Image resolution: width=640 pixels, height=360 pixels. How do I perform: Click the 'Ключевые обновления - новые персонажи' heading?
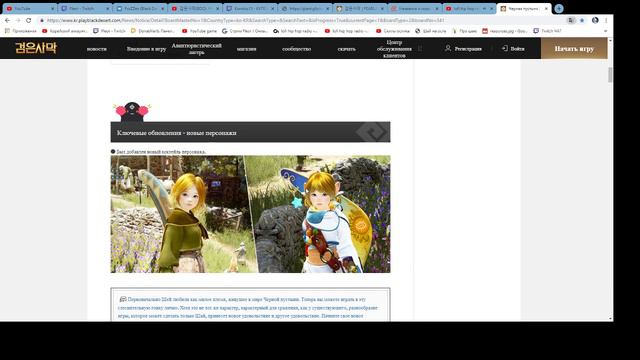pos(177,133)
